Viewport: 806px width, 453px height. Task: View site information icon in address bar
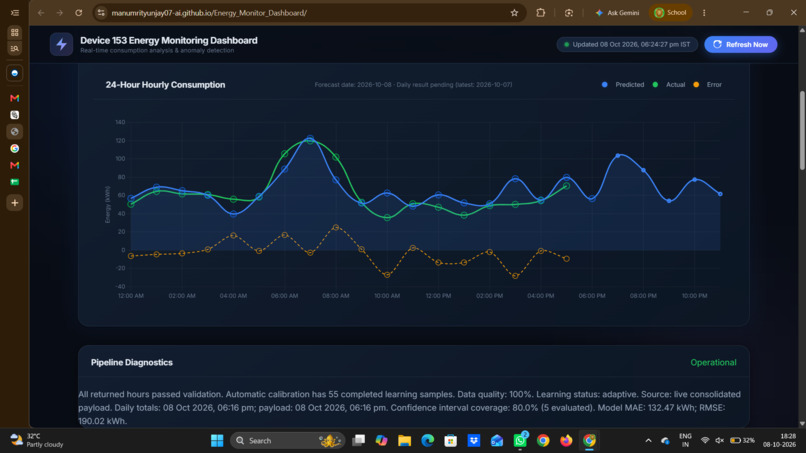point(101,13)
